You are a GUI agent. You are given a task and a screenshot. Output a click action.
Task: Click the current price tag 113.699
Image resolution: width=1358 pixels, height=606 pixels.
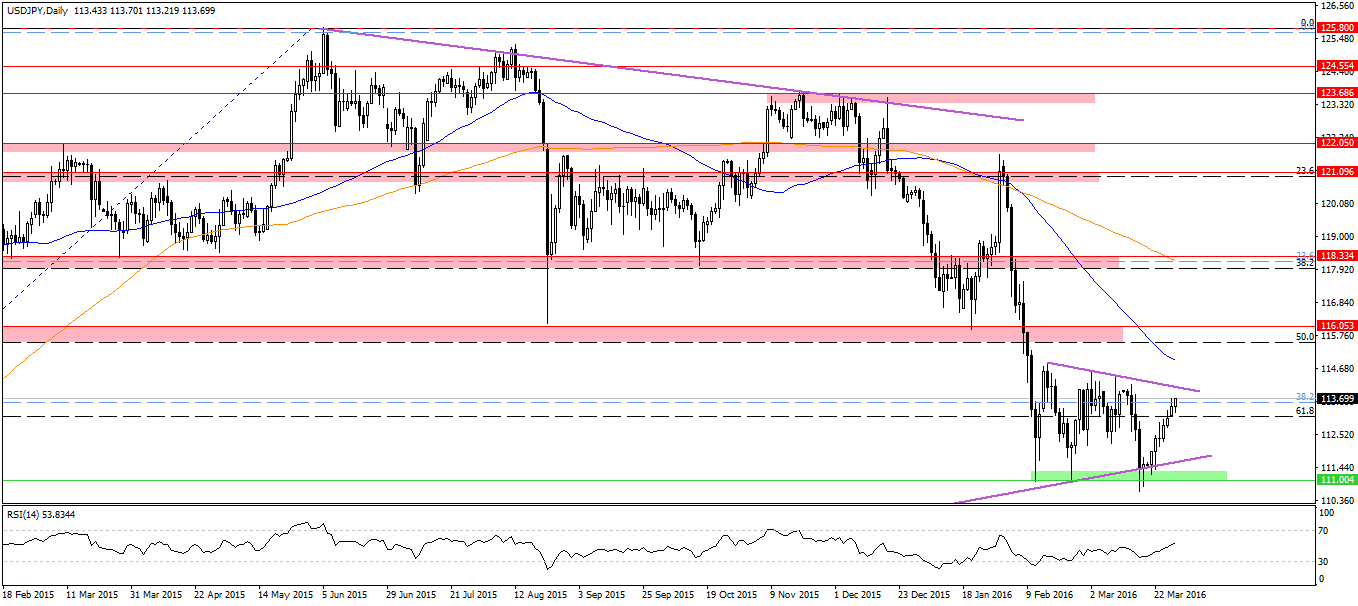(x=1337, y=399)
